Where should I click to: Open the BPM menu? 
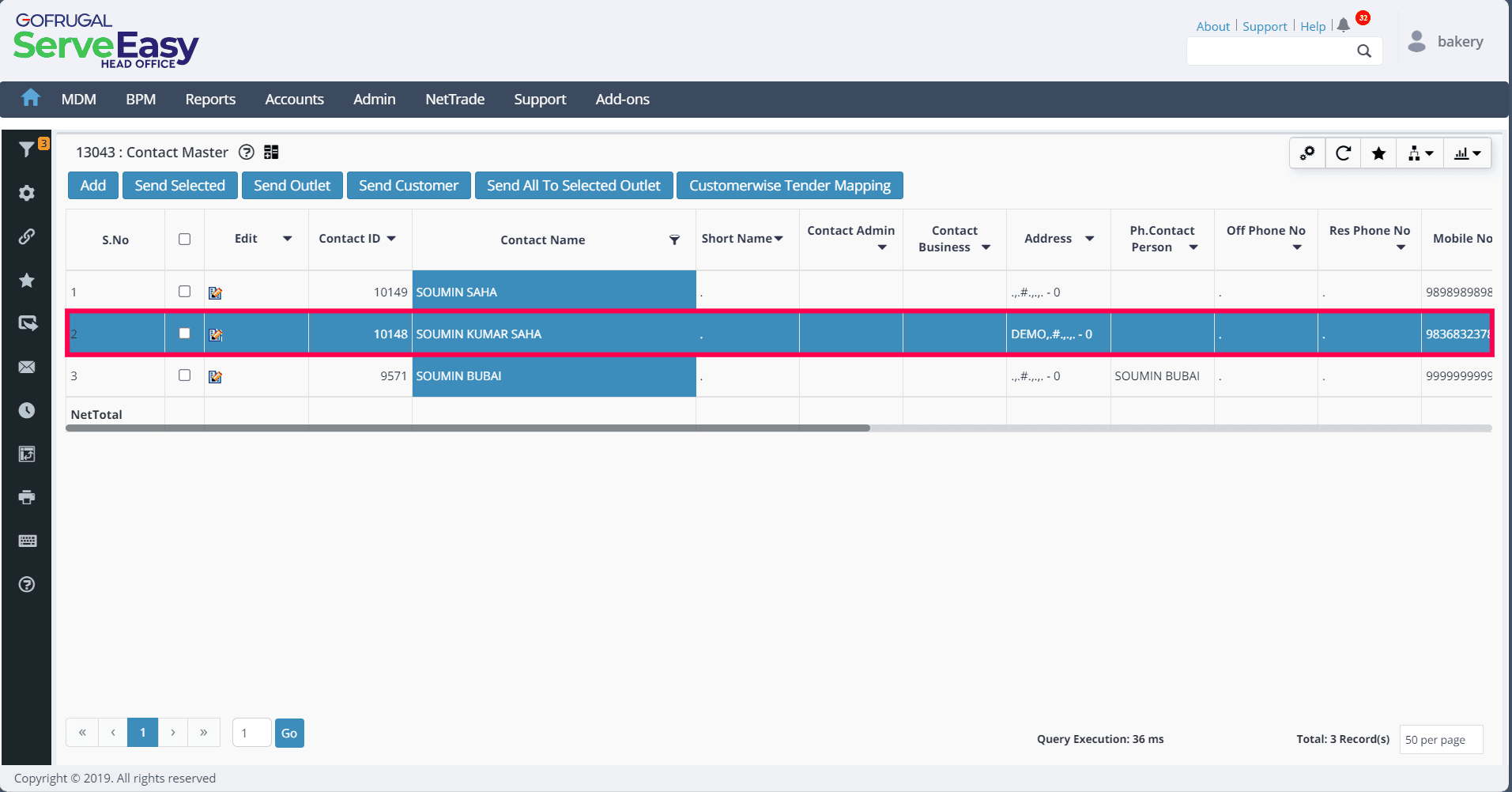point(141,99)
